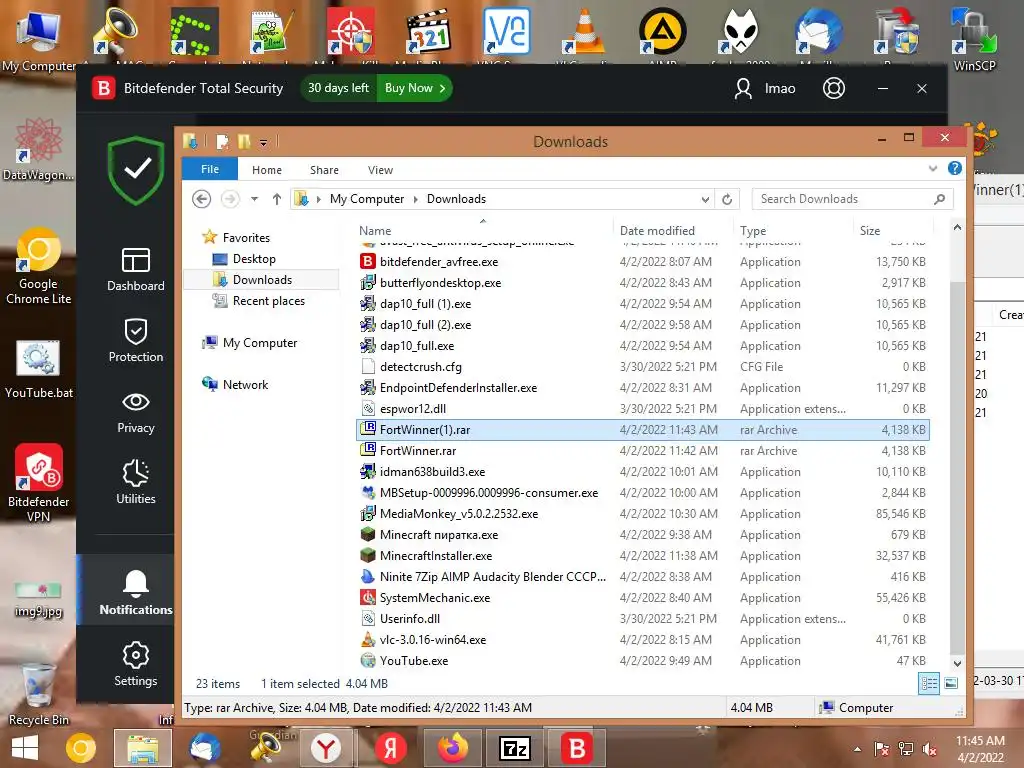Open Explorer help question mark
The width and height of the screenshot is (1024, 768).
coord(954,168)
